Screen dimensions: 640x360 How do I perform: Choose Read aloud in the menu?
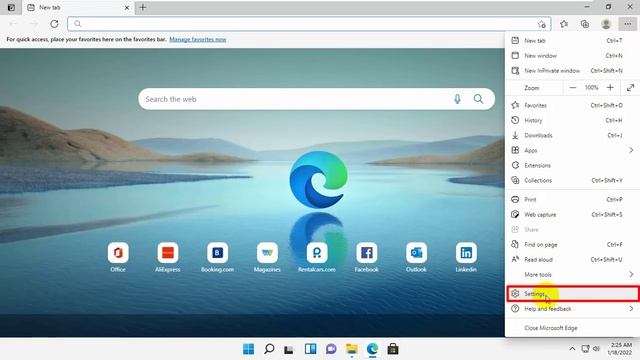(x=572, y=260)
